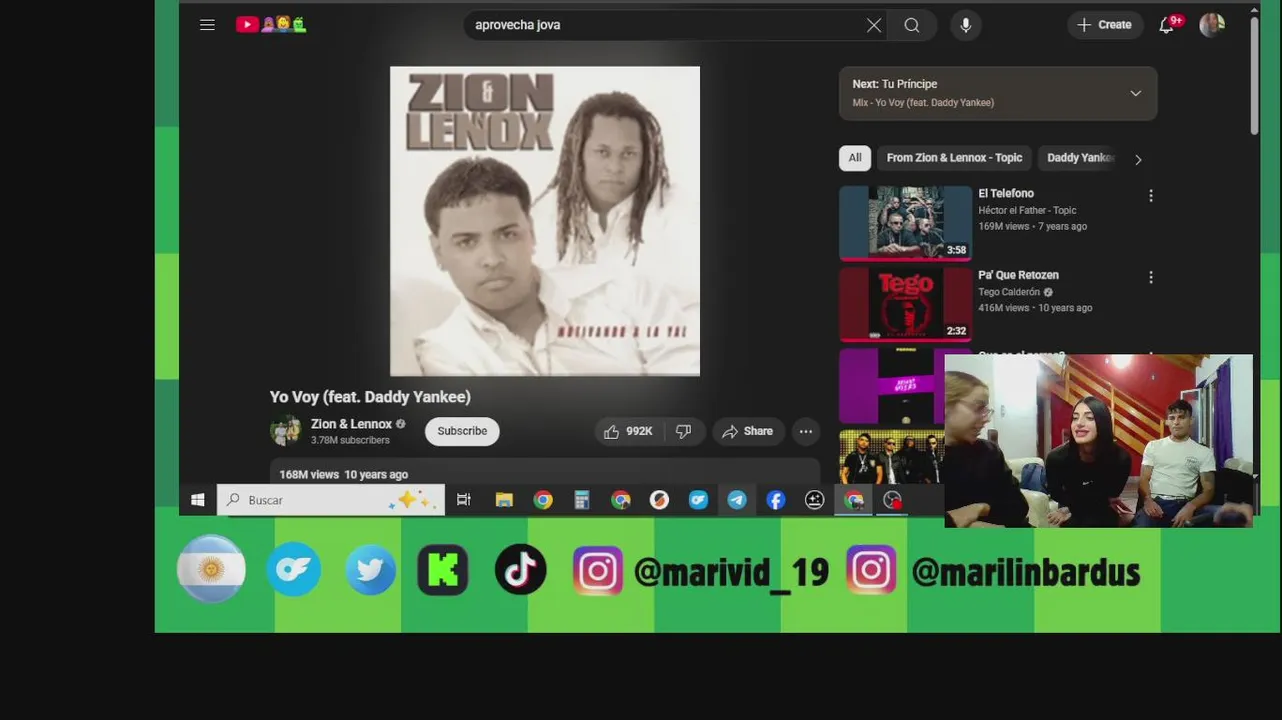Open options menu for Pa' Que Retozen
The image size is (1282, 720).
(x=1151, y=277)
